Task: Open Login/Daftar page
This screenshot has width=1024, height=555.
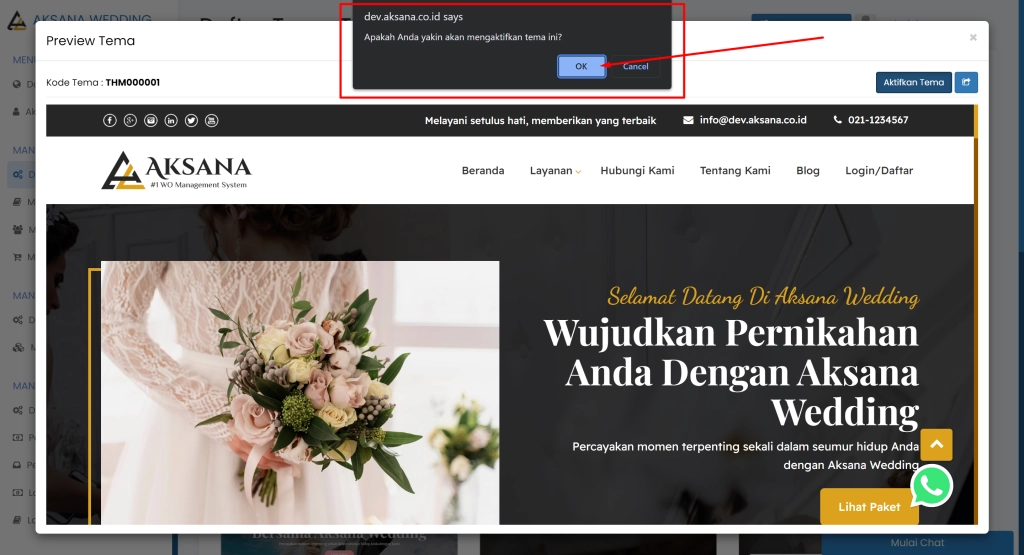Action: coord(879,170)
